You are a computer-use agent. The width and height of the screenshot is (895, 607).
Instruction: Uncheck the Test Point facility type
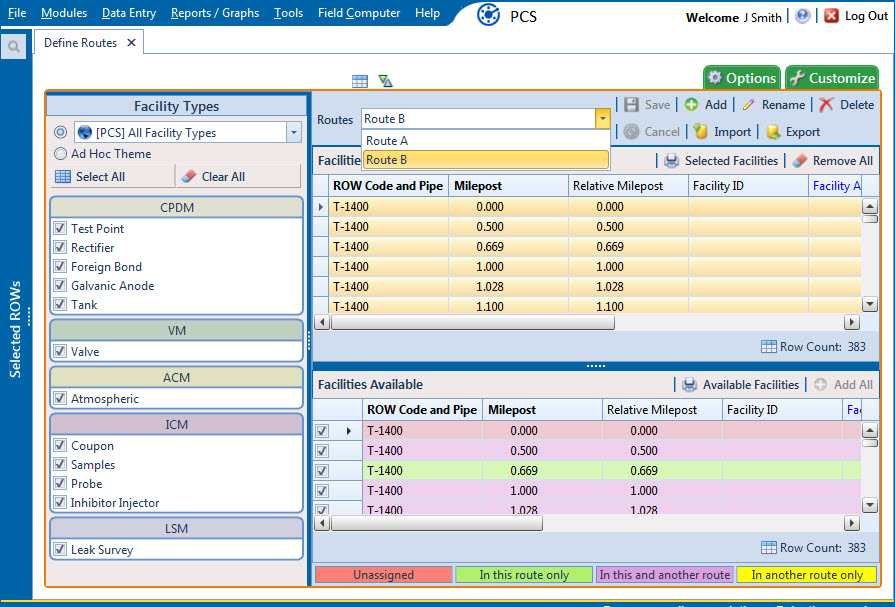click(60, 228)
